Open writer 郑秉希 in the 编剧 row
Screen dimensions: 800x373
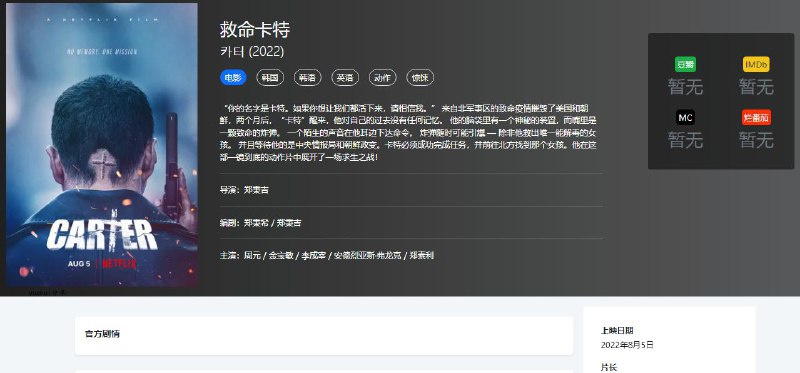256,223
